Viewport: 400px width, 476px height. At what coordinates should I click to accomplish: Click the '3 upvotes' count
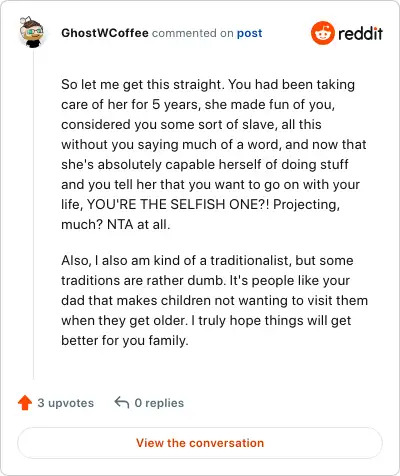[x=66, y=403]
